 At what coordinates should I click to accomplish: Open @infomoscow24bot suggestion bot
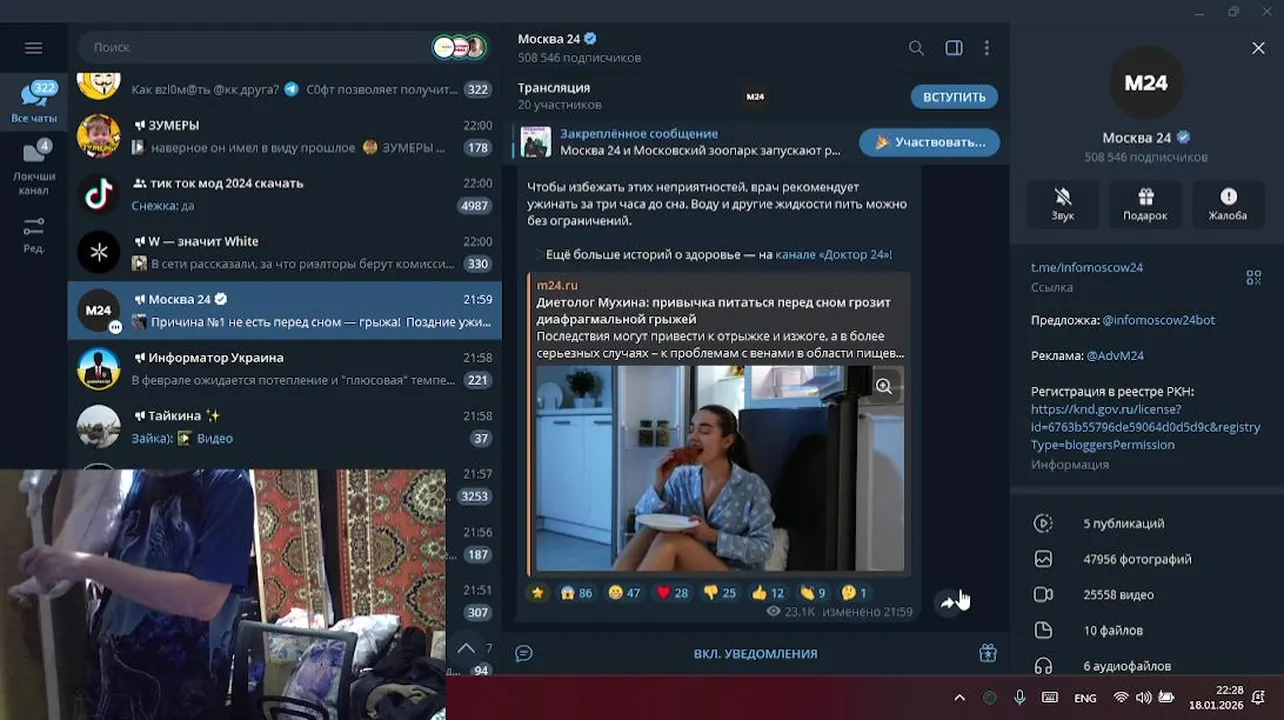point(1159,320)
